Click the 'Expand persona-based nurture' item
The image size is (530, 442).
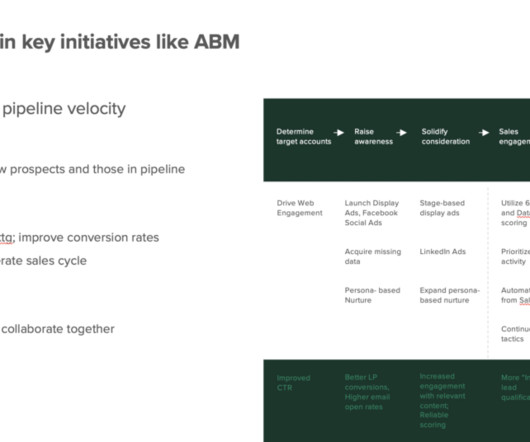tap(450, 295)
